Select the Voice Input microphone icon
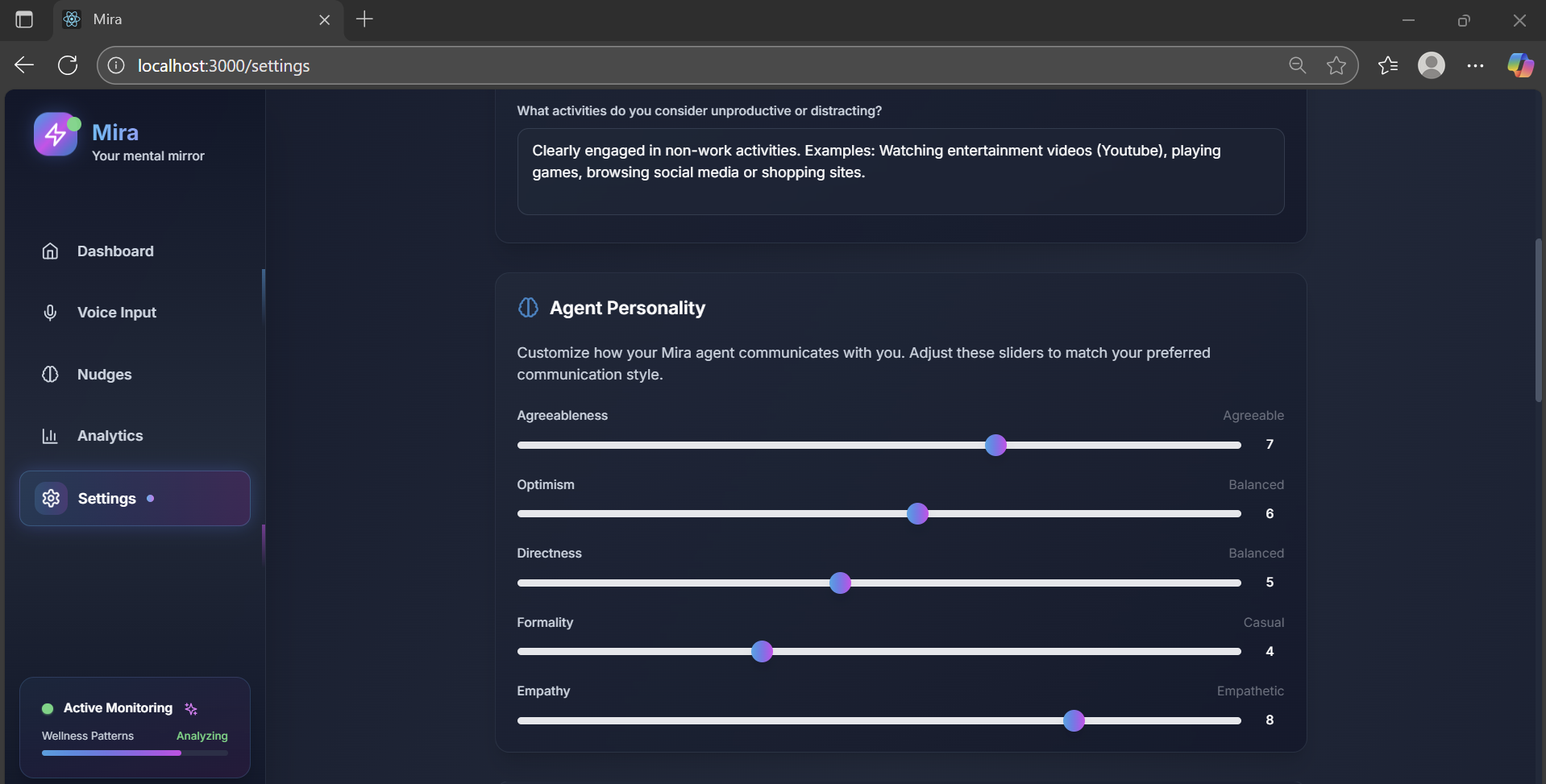Screen dimensions: 1546x784 (x=50, y=313)
